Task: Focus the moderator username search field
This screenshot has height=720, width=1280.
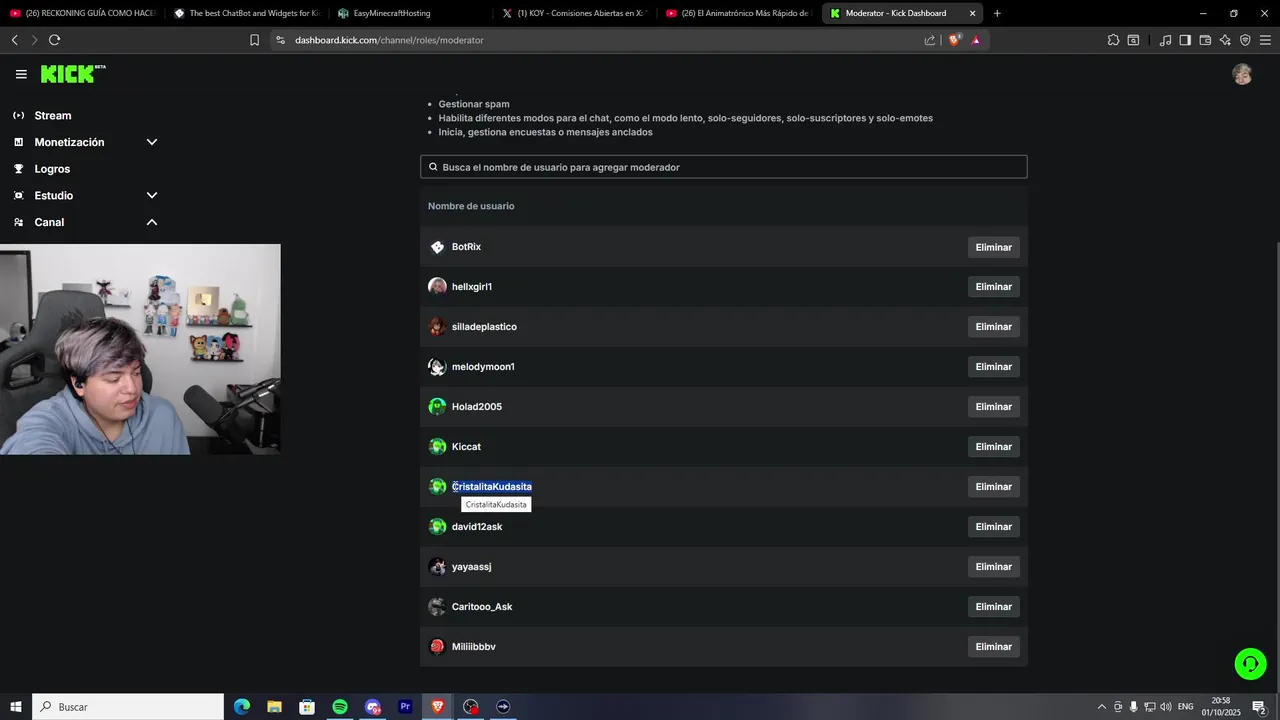Action: (x=723, y=167)
